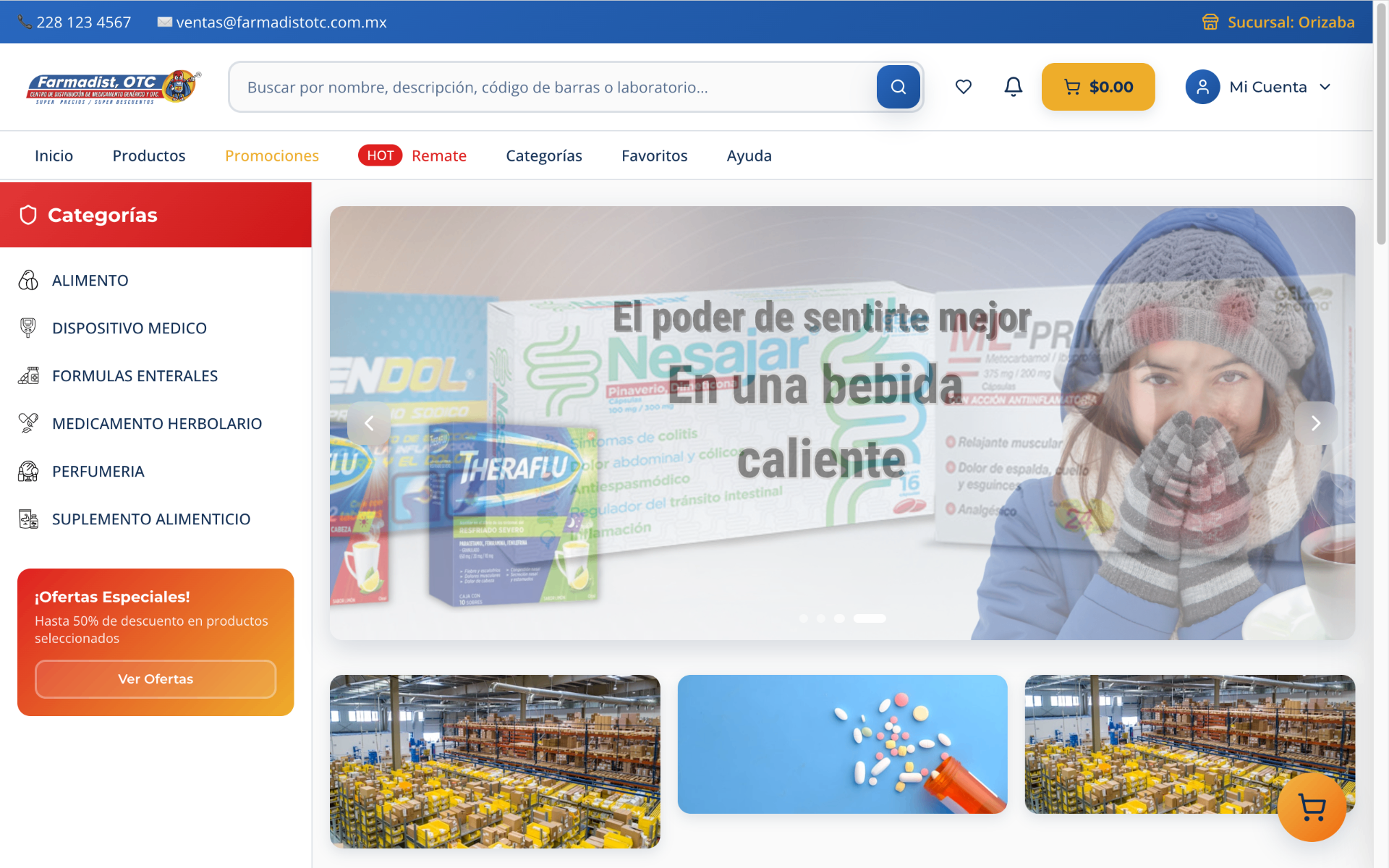Click the PERFUMERIA category icon
Screen dimensions: 1389x868
tap(28, 471)
